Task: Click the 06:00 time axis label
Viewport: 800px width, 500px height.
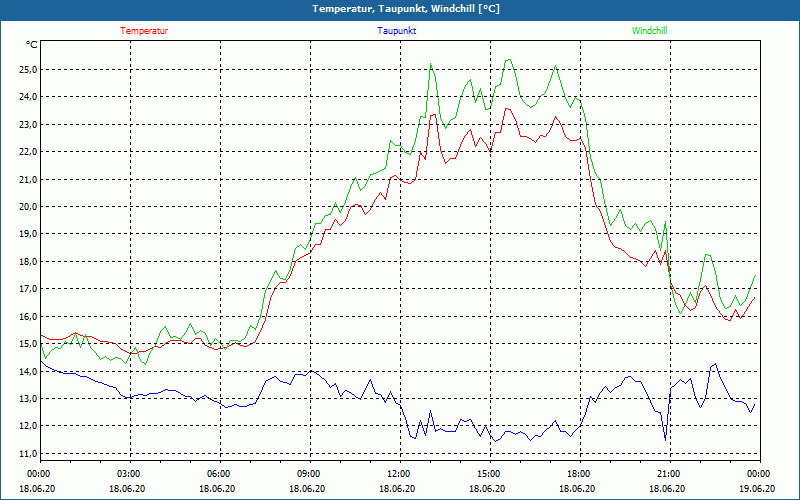Action: [x=219, y=473]
